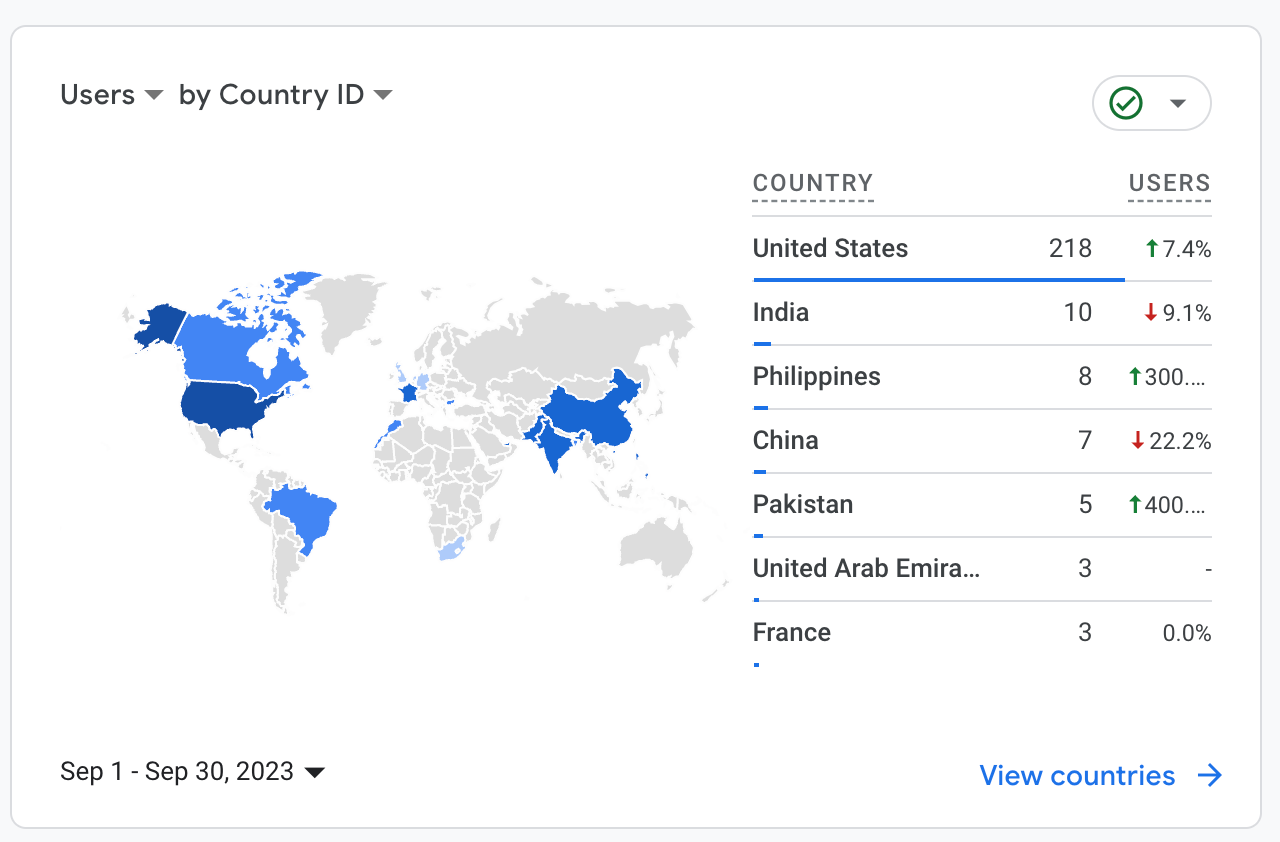Open the Users metric dropdown
This screenshot has width=1280, height=842.
(x=111, y=95)
